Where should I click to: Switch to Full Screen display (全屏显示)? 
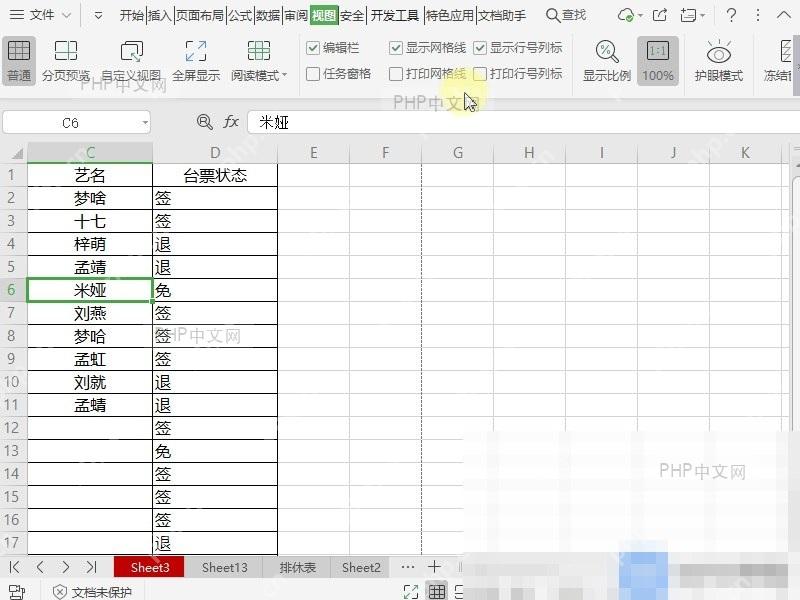click(x=196, y=61)
